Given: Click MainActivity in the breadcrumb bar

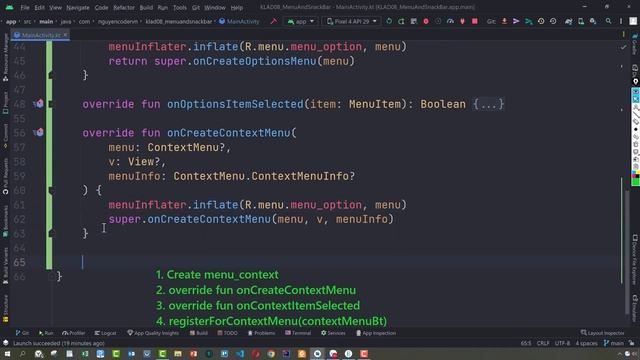Looking at the screenshot, I should [x=239, y=21].
